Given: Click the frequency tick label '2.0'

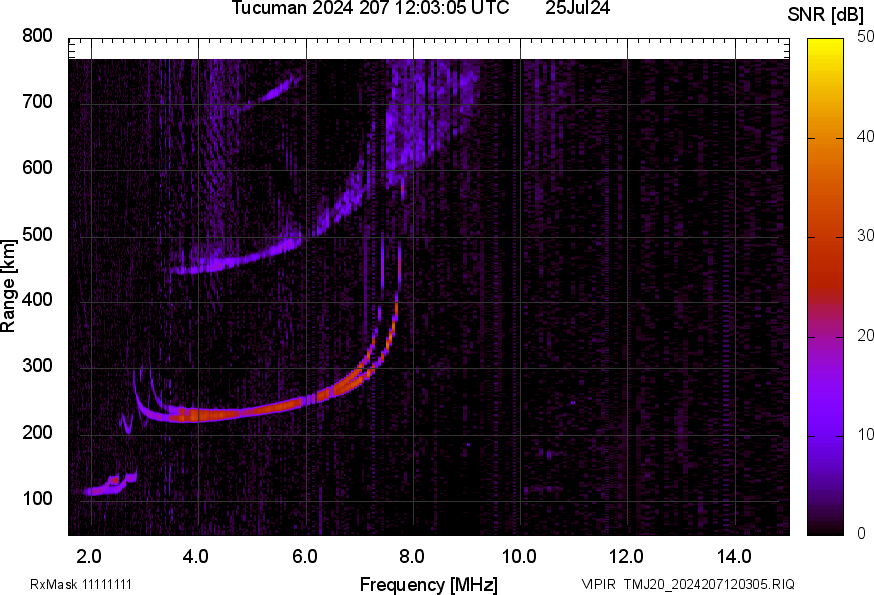Looking at the screenshot, I should 89,556.
